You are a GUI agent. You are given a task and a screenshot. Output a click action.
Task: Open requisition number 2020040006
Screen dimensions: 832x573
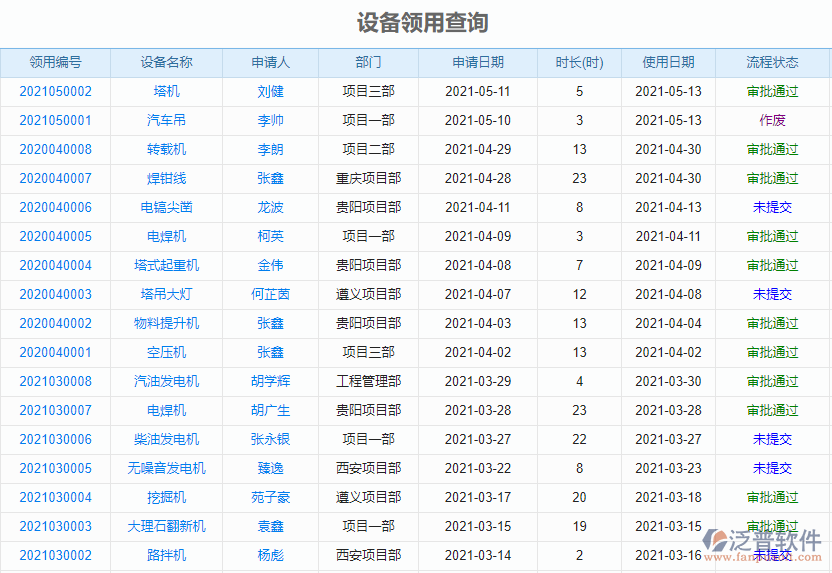[x=55, y=207]
